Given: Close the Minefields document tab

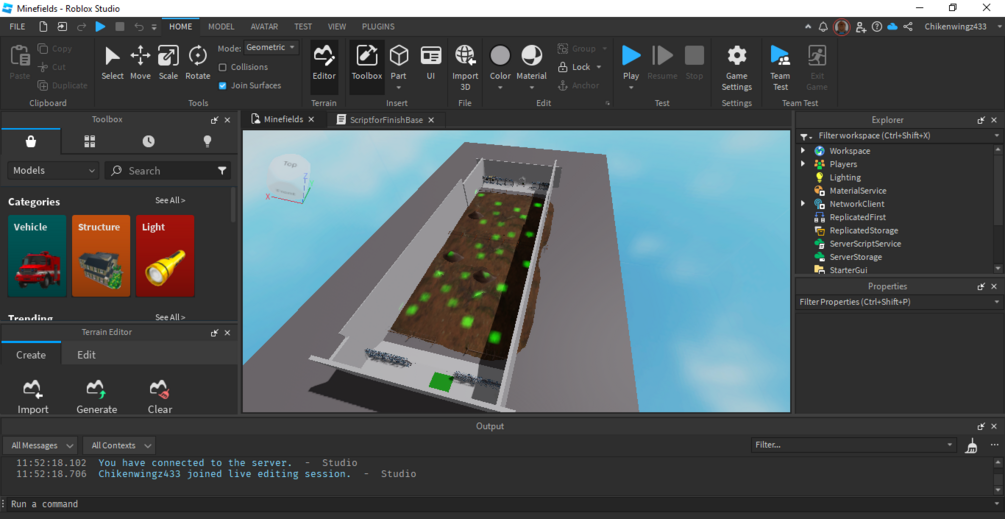Looking at the screenshot, I should pos(311,120).
